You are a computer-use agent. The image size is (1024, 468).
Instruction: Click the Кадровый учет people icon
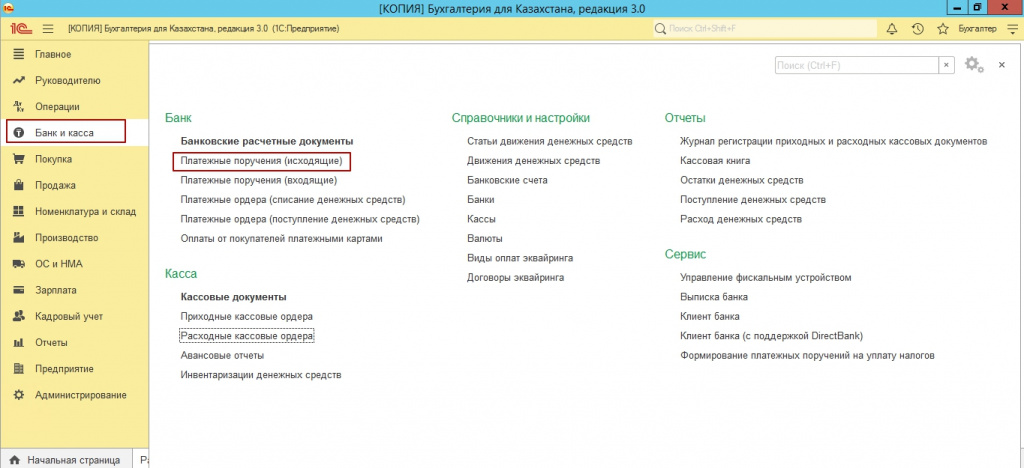point(19,317)
